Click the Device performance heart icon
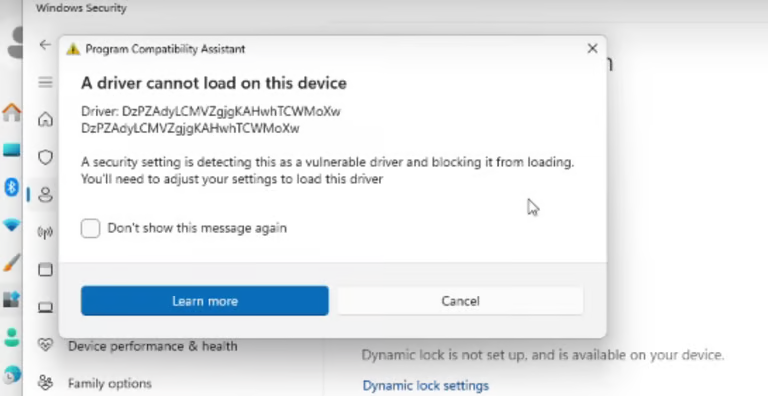 point(45,345)
